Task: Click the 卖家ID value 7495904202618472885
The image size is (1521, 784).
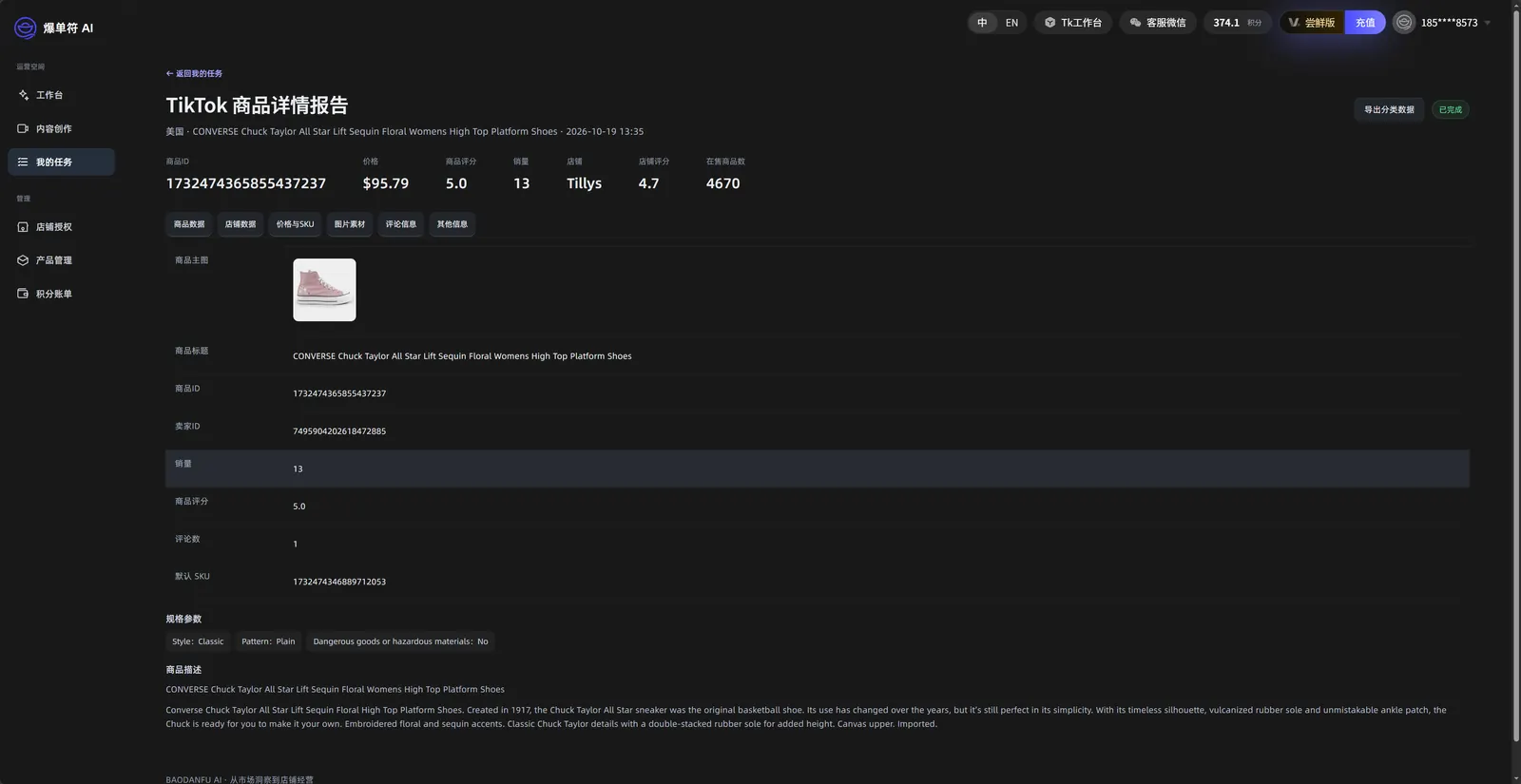Action: pyautogui.click(x=339, y=431)
